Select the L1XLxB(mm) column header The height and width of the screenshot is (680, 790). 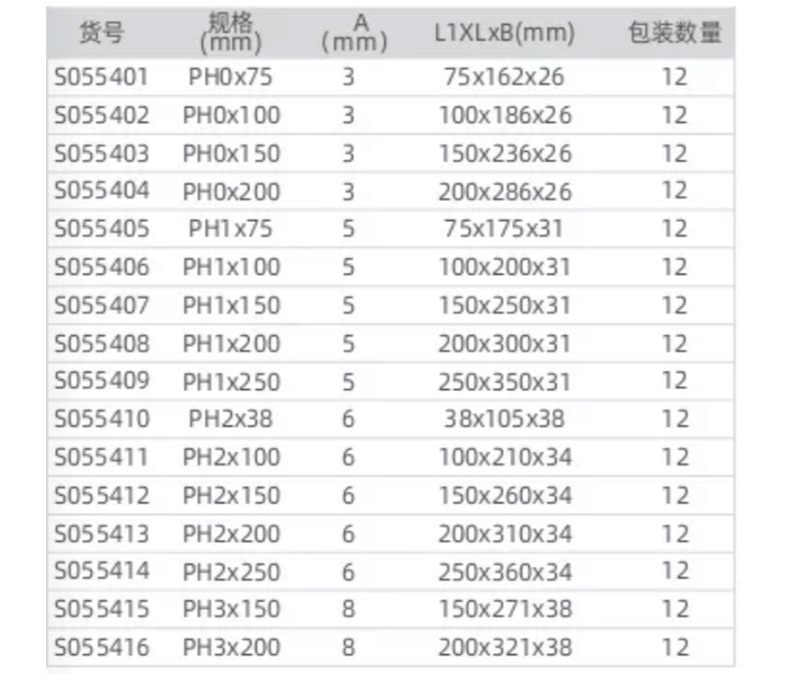(504, 33)
